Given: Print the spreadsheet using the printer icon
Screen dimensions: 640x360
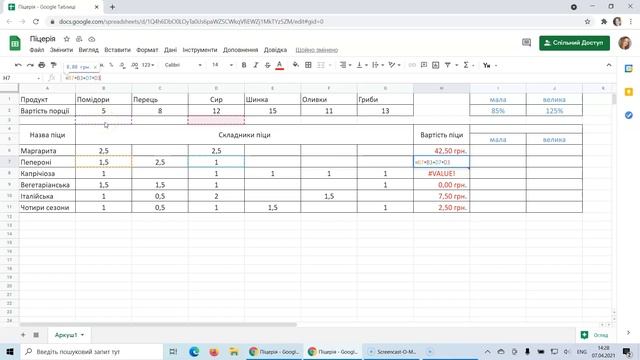Looking at the screenshot, I should pos(42,65).
